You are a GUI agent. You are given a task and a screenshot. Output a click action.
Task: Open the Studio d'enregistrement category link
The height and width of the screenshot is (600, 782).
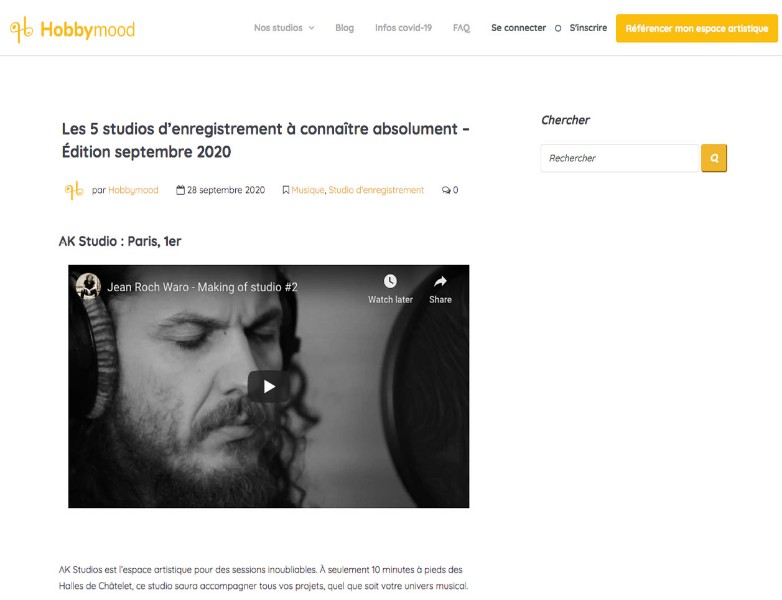click(x=376, y=190)
